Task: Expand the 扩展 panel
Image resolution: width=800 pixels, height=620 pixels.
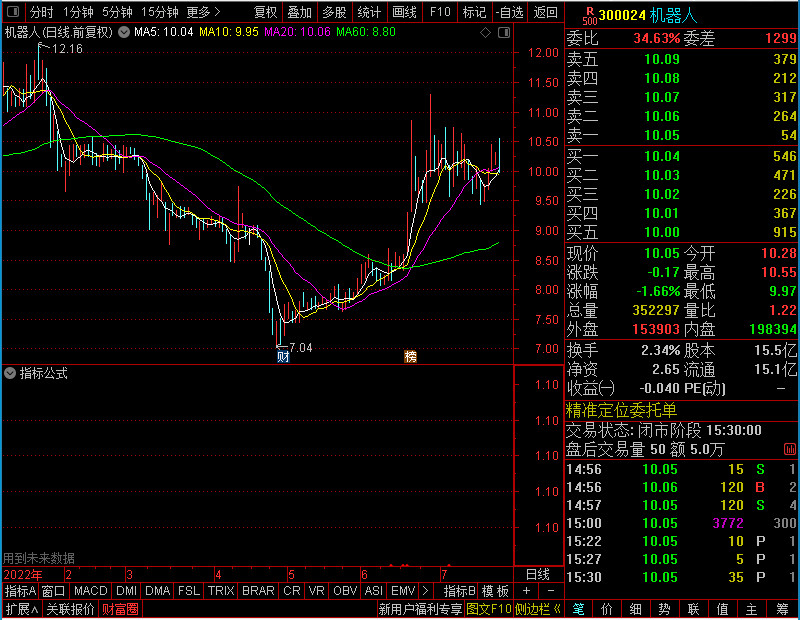Action: pyautogui.click(x=22, y=609)
